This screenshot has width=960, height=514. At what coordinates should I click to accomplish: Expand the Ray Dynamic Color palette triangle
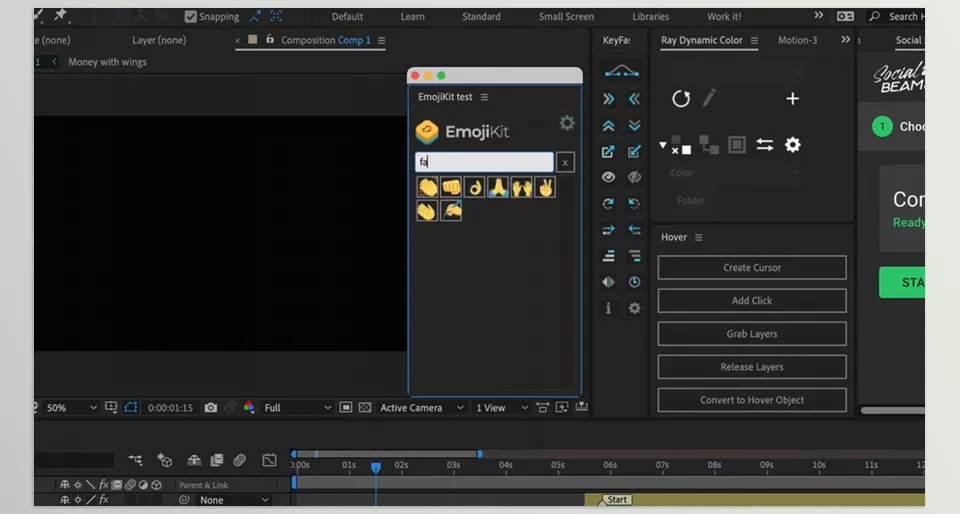coord(662,145)
